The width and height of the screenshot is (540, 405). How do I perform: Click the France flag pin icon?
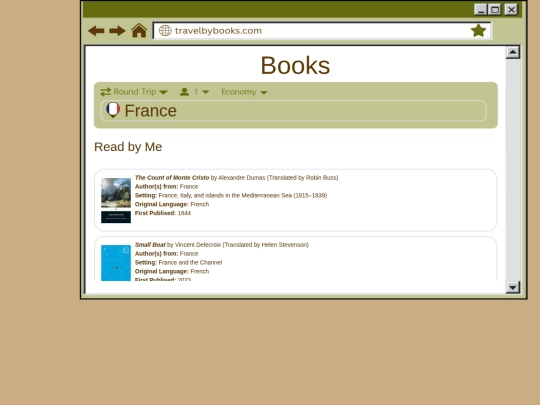pyautogui.click(x=113, y=110)
